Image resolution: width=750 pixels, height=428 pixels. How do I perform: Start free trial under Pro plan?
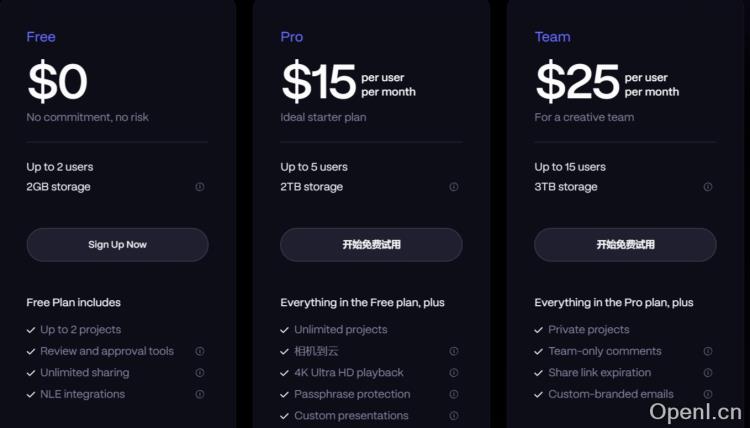click(x=371, y=245)
